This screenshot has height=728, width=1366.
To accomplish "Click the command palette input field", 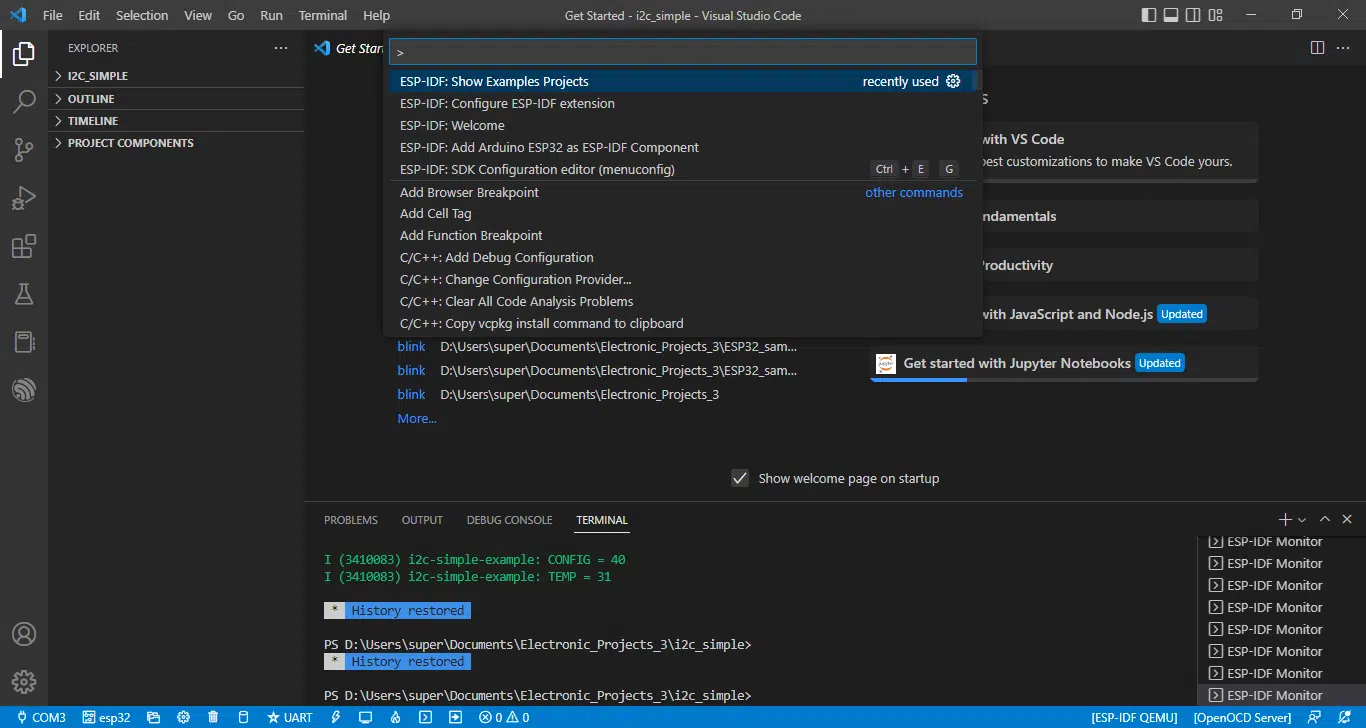I will (683, 51).
